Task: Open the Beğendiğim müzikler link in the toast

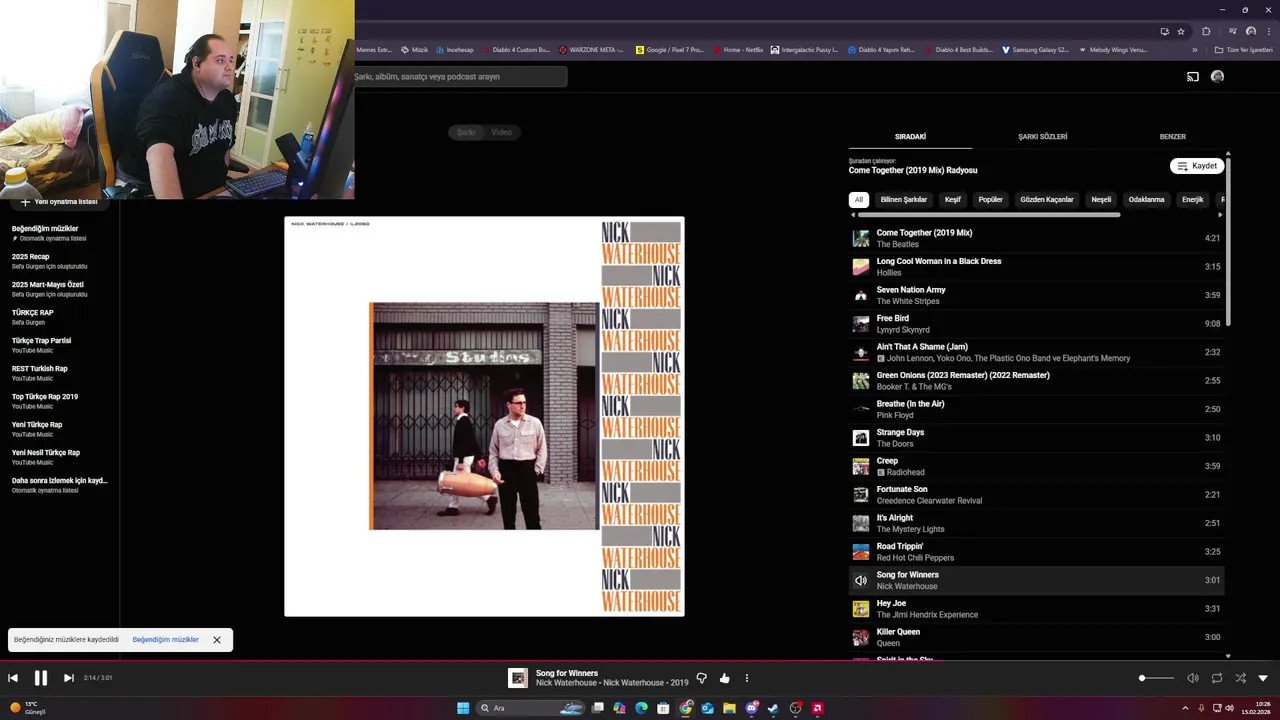Action: [x=165, y=640]
